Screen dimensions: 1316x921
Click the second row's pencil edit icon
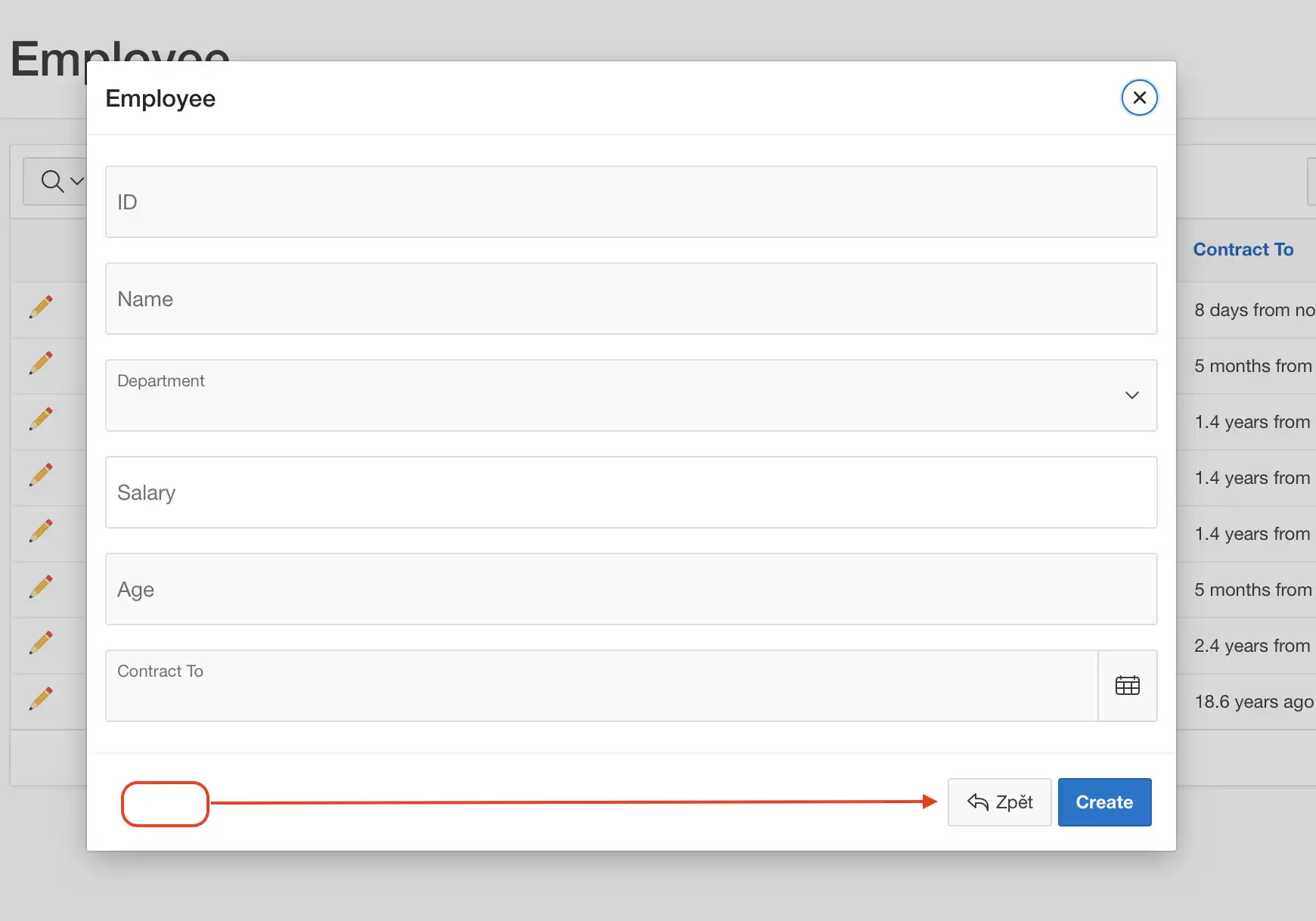tap(41, 363)
